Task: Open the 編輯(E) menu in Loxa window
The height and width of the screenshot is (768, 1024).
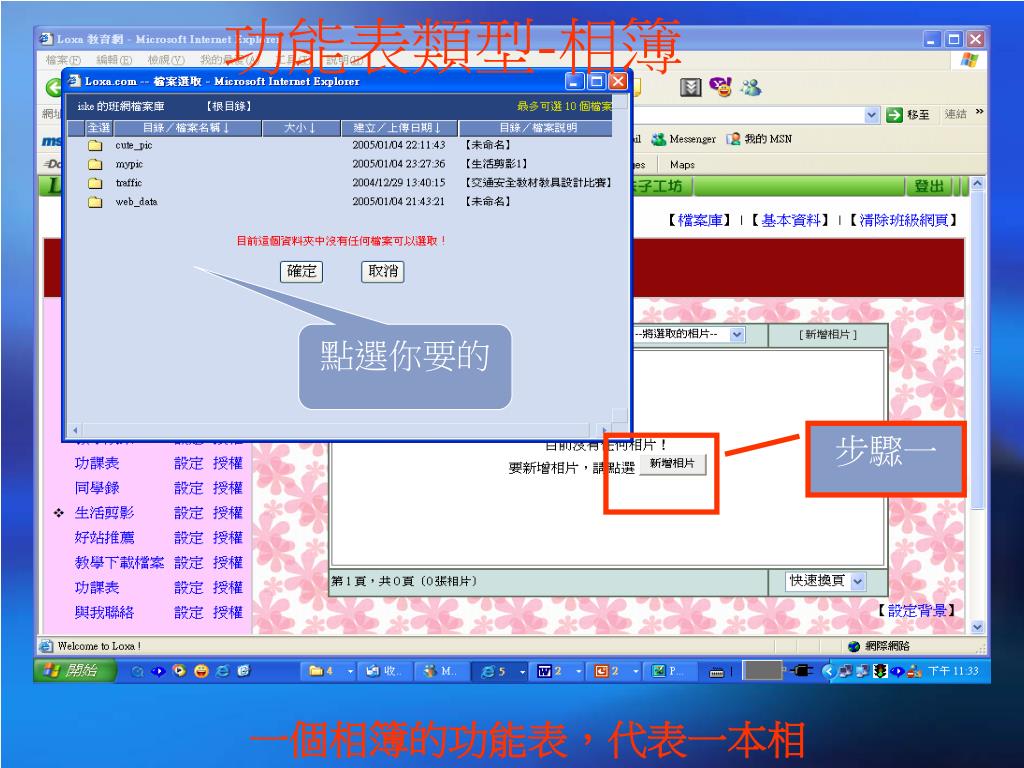Action: pyautogui.click(x=114, y=60)
